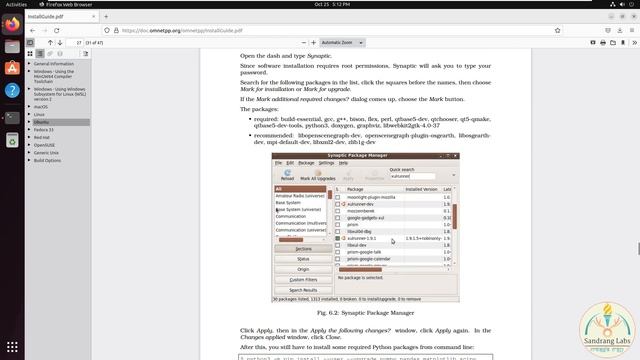Print the PDF document

[603, 42]
